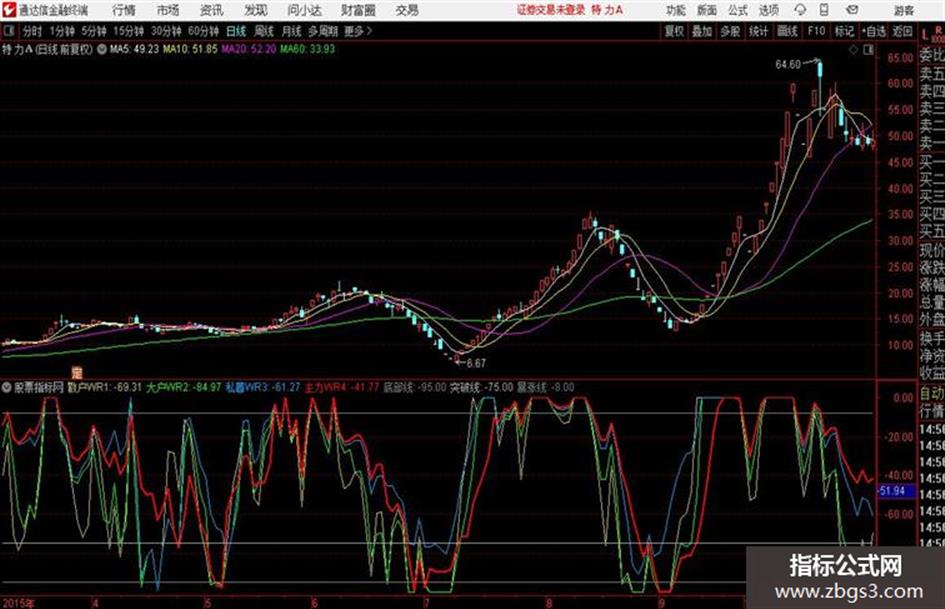Open the 资讯 menu
This screenshot has height=609, width=945.
pos(212,10)
